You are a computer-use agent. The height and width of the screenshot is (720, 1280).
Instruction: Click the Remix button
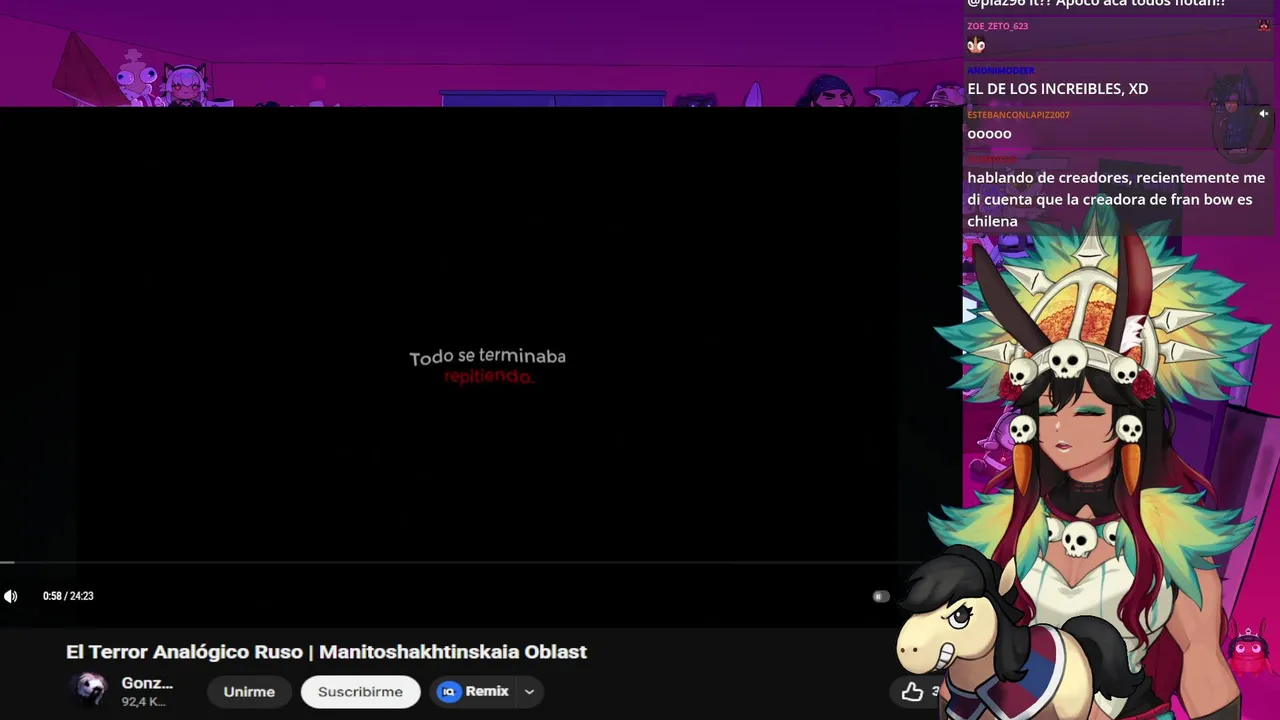pos(487,691)
